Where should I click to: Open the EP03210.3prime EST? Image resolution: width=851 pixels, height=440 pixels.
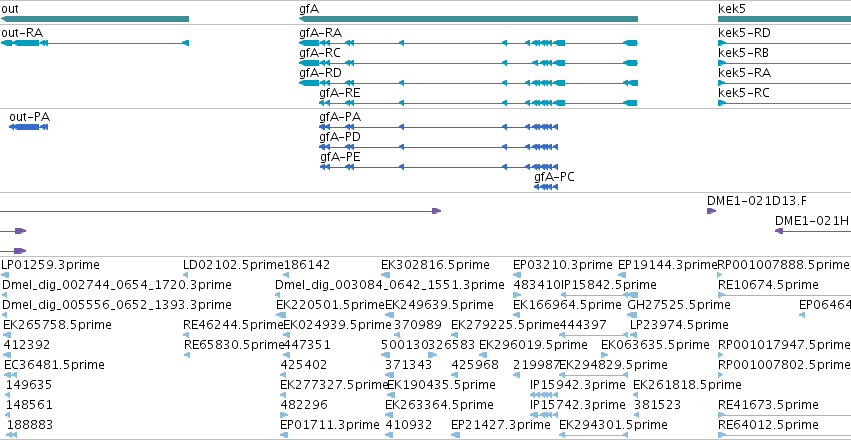point(563,265)
